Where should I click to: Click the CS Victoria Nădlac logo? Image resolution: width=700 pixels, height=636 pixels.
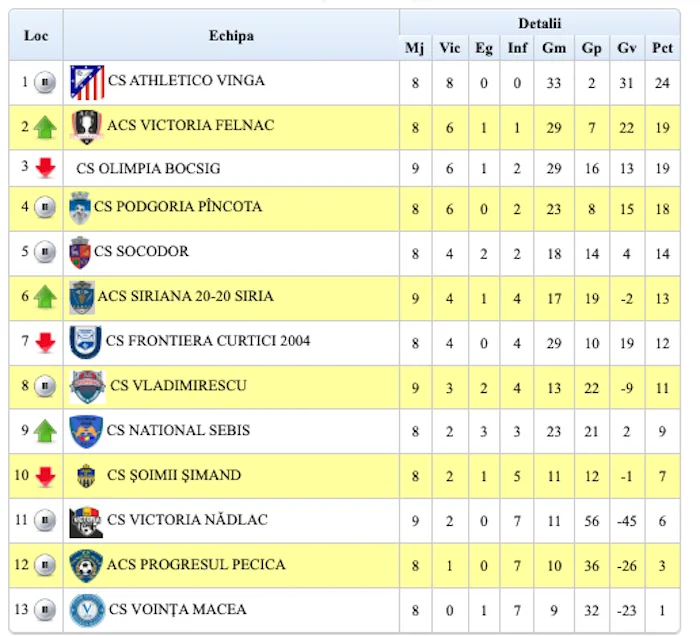tap(86, 521)
